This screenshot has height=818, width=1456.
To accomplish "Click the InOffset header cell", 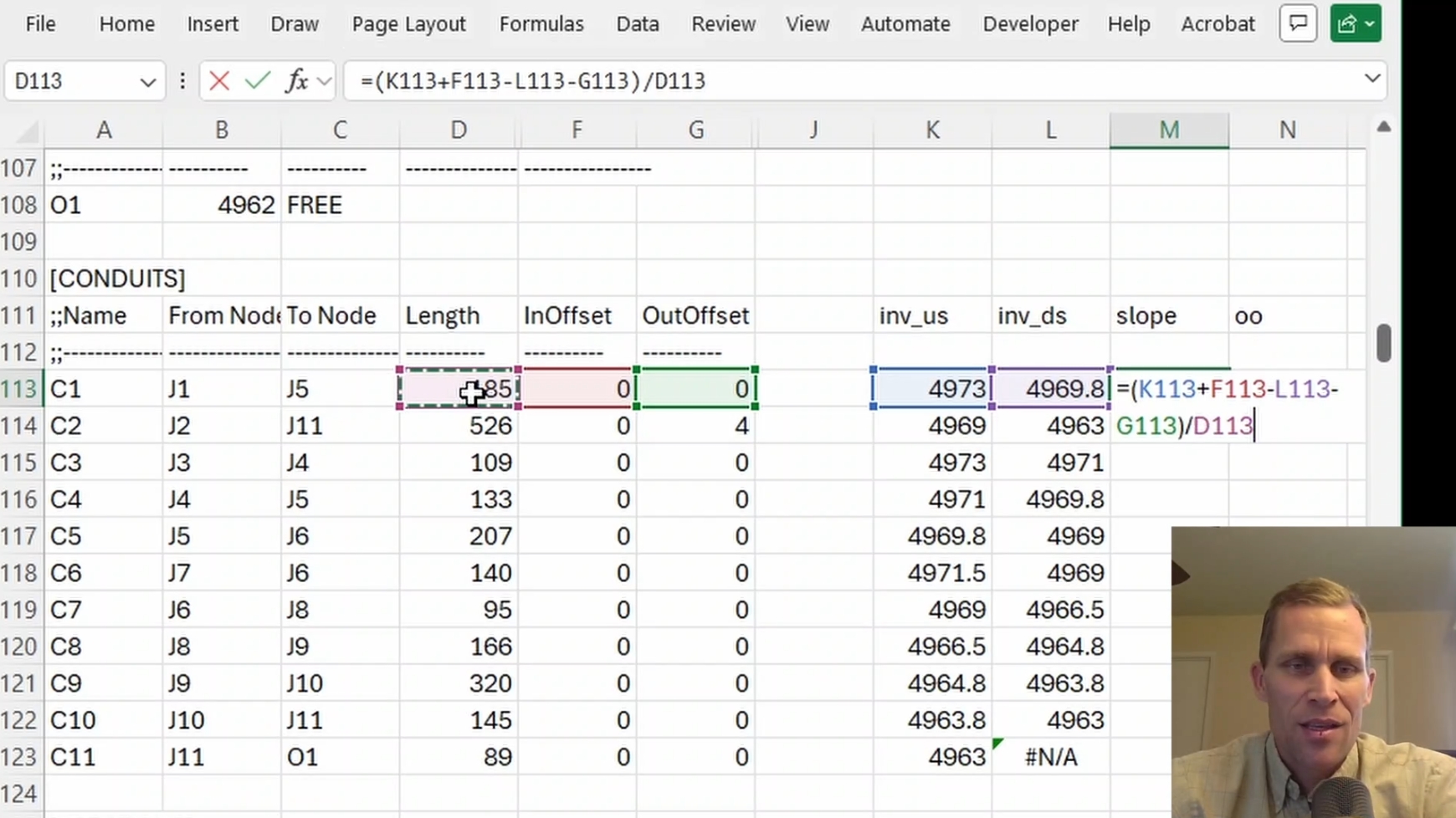I will coord(577,315).
